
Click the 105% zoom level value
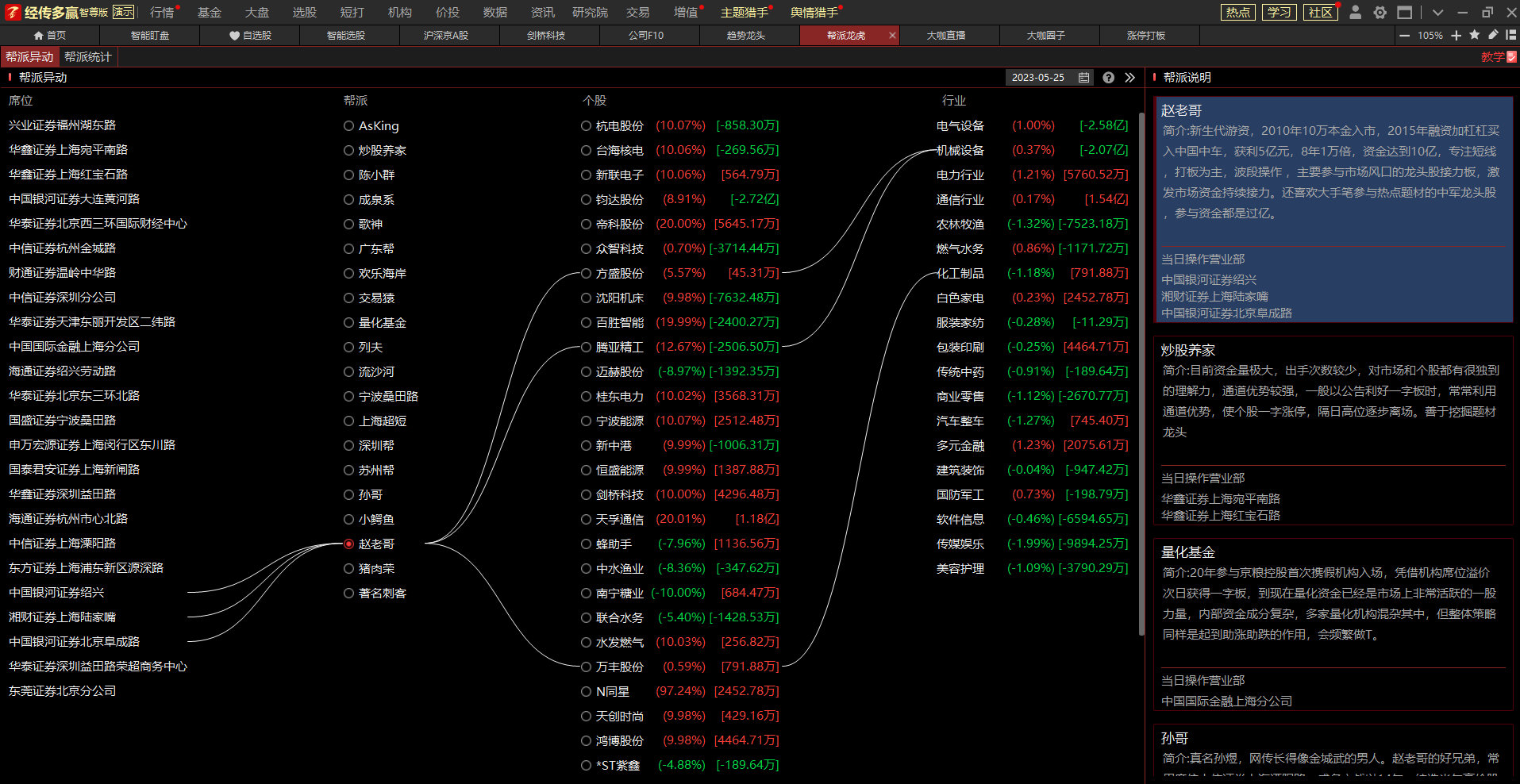coord(1430,36)
